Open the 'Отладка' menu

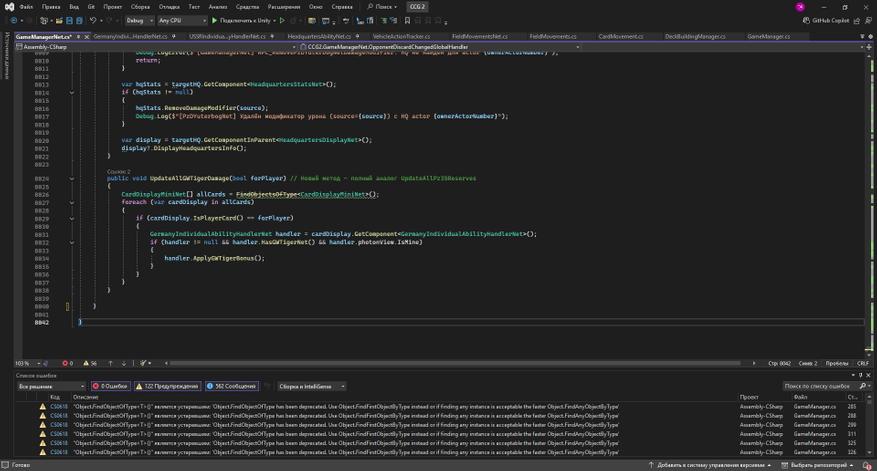pyautogui.click(x=168, y=6)
